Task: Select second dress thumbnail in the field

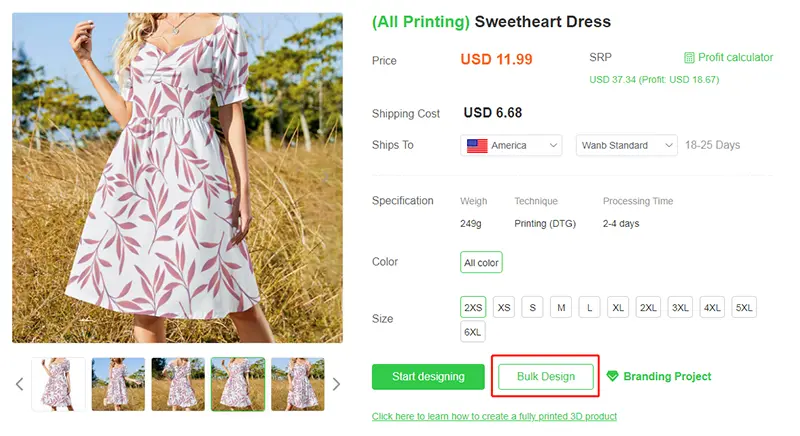Action: pyautogui.click(x=118, y=384)
